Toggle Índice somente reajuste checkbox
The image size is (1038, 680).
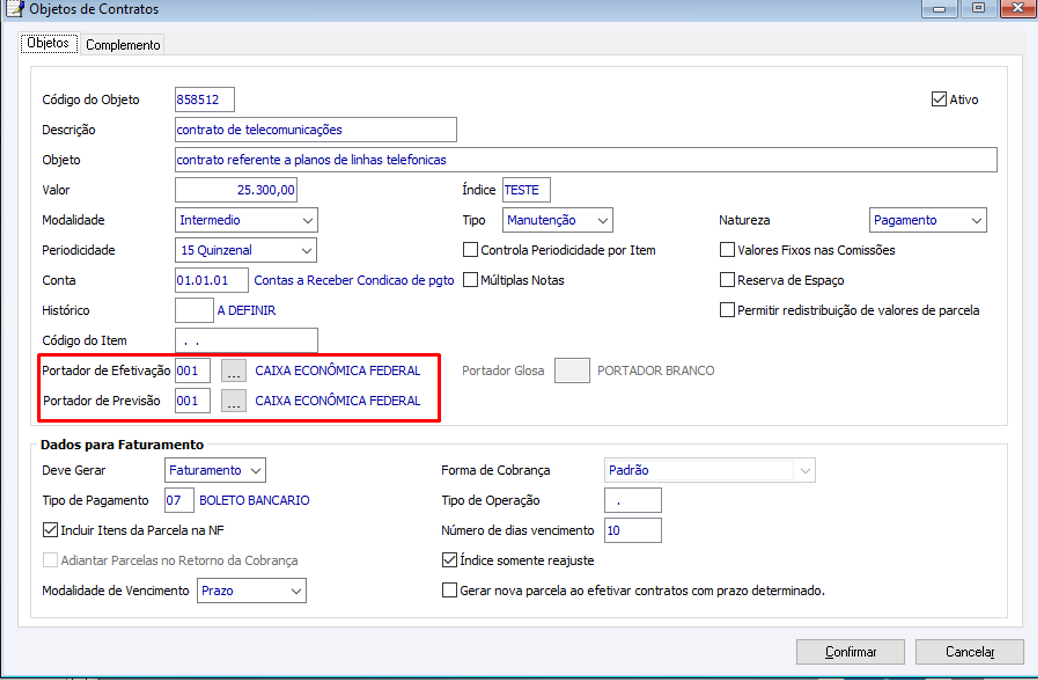click(449, 559)
